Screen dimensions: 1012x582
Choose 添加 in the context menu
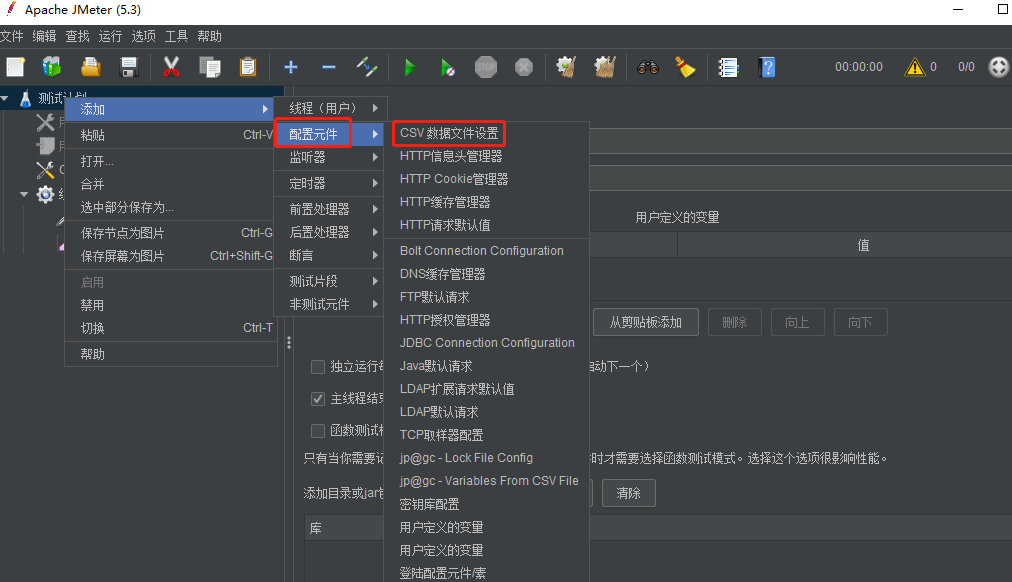pos(170,110)
